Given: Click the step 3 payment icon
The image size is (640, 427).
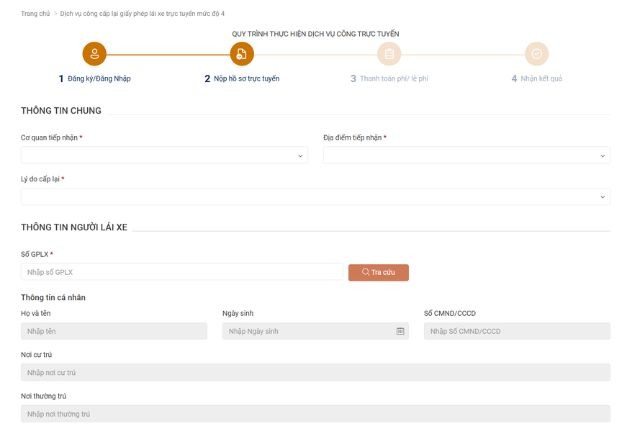Looking at the screenshot, I should [x=389, y=54].
